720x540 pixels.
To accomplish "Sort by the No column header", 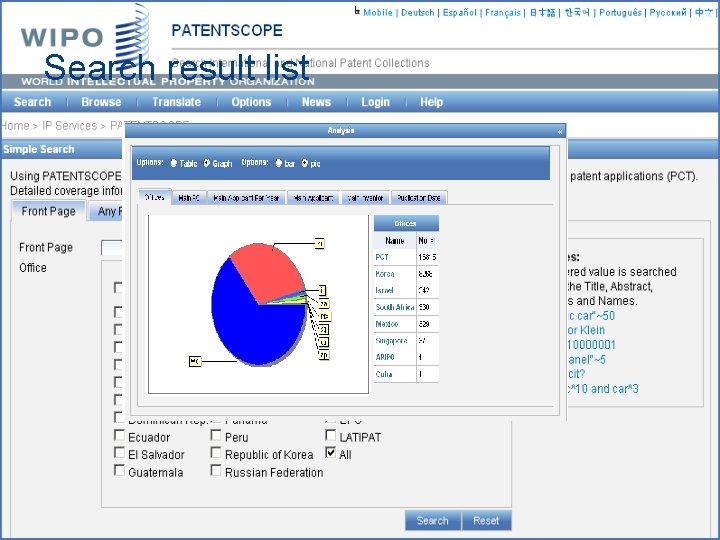I will [x=427, y=241].
